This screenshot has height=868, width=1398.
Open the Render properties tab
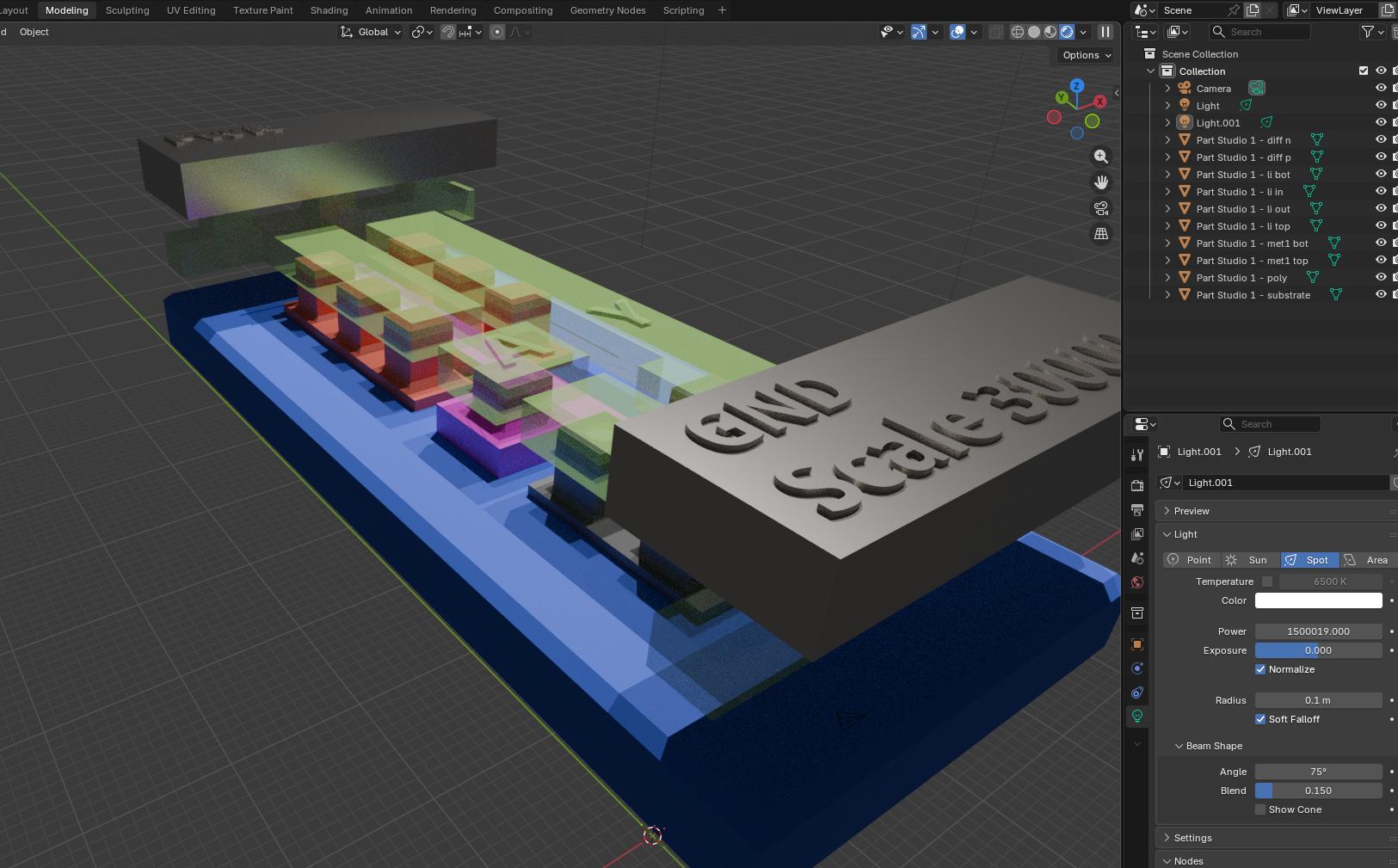tap(1137, 484)
